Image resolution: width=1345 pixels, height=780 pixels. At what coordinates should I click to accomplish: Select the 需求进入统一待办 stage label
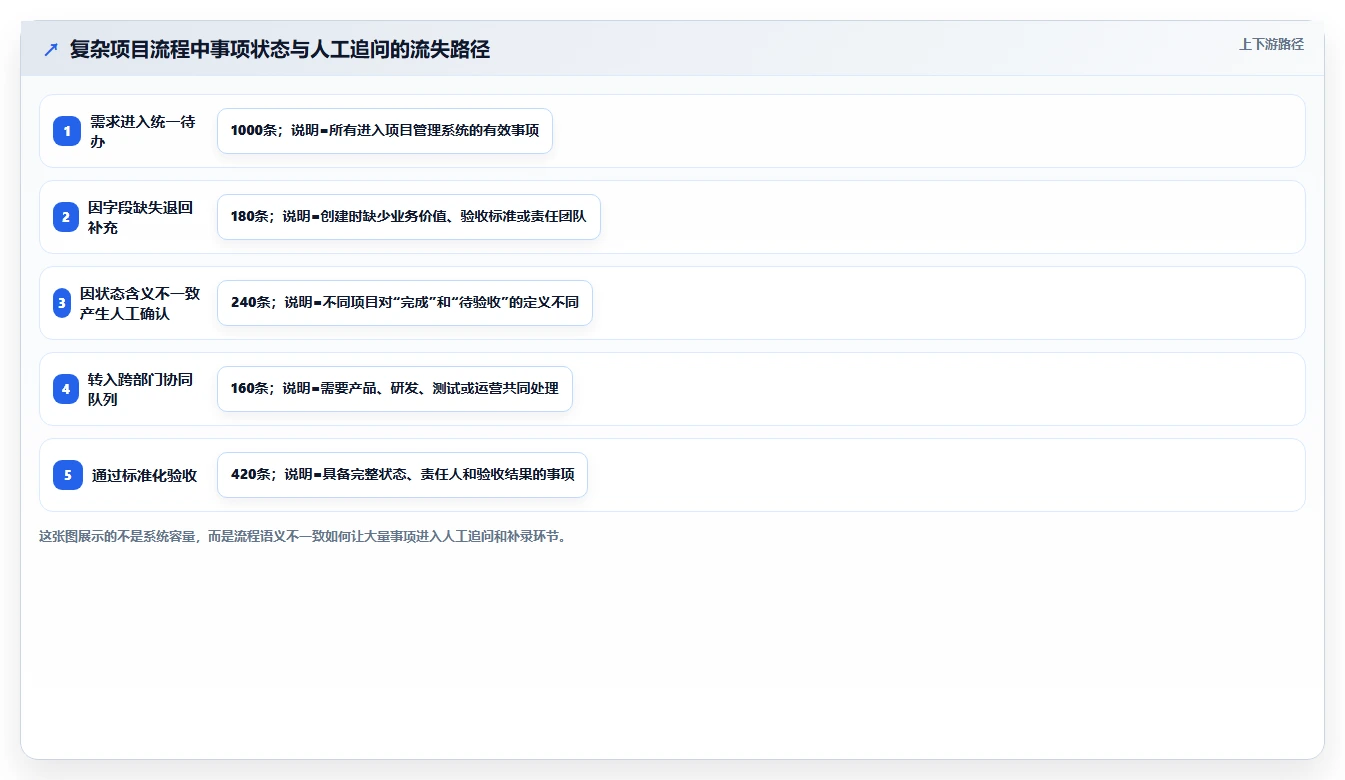(x=143, y=131)
